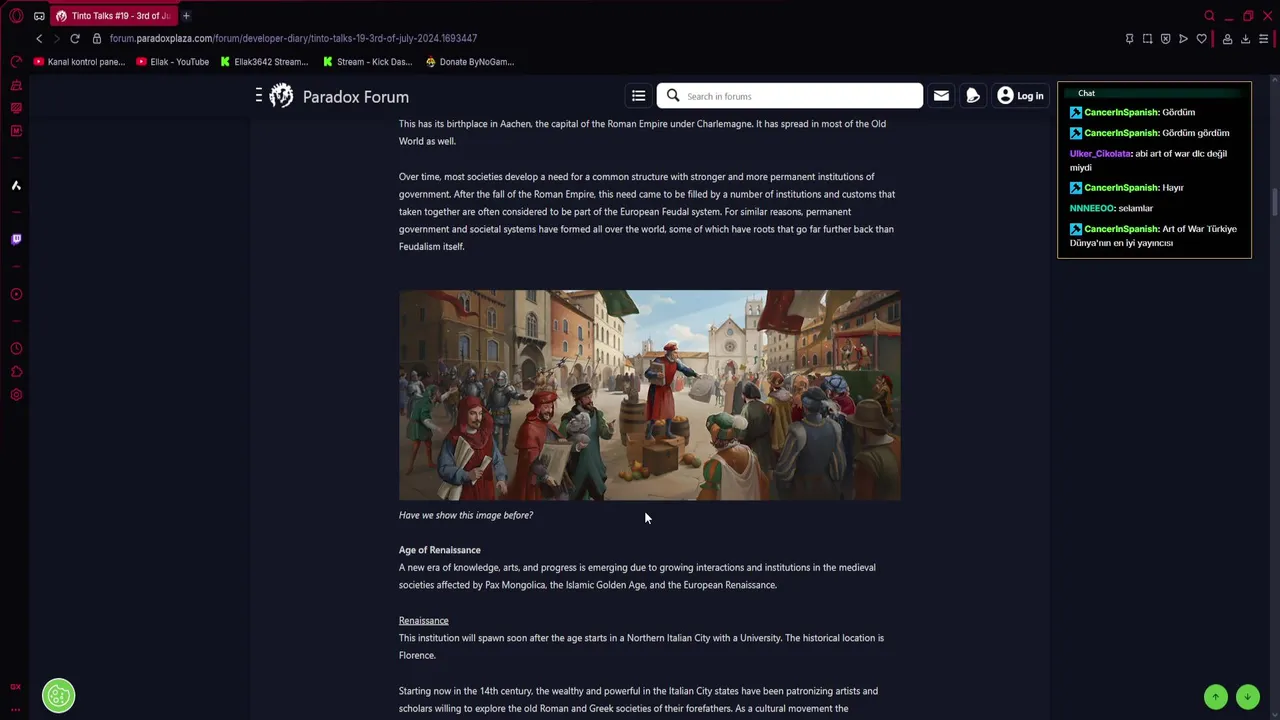The image size is (1280, 720).
Task: Click NNNEEOO username in chat
Action: (1092, 208)
